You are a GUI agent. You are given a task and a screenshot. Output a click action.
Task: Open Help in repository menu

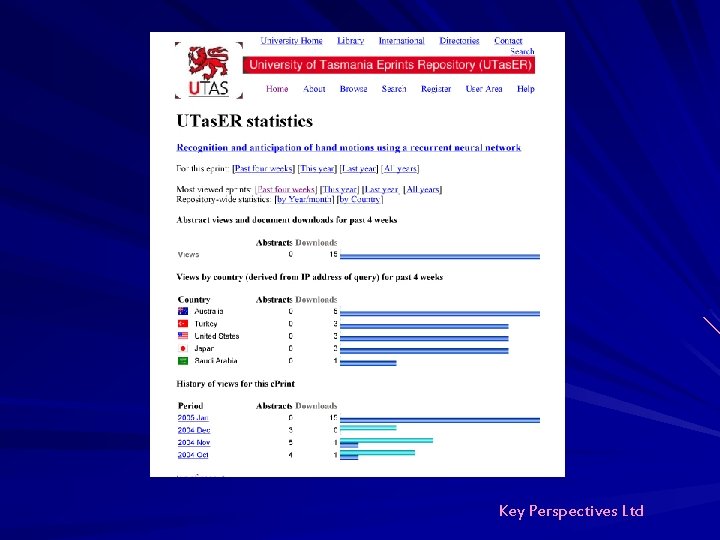point(526,89)
